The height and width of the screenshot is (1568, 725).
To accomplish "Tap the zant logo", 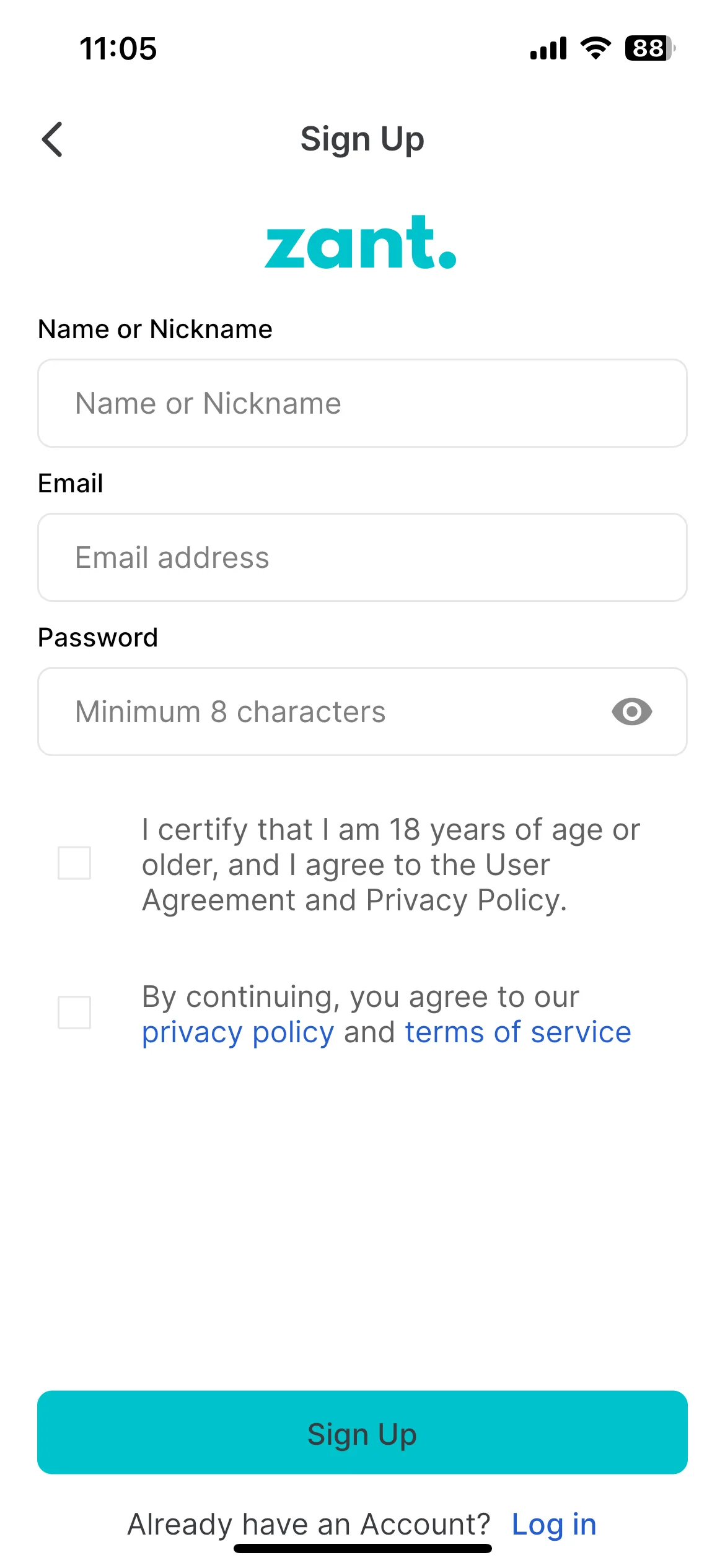I will pyautogui.click(x=361, y=242).
